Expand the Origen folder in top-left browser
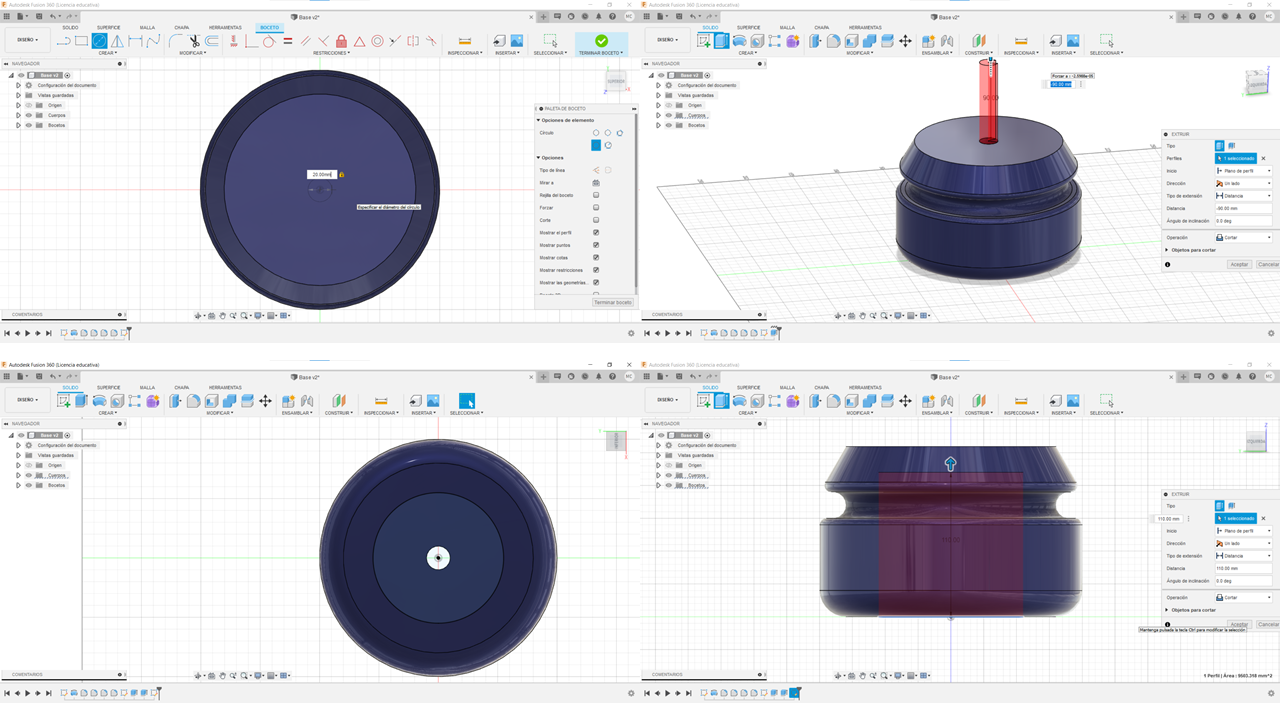The width and height of the screenshot is (1280, 720). [18, 105]
